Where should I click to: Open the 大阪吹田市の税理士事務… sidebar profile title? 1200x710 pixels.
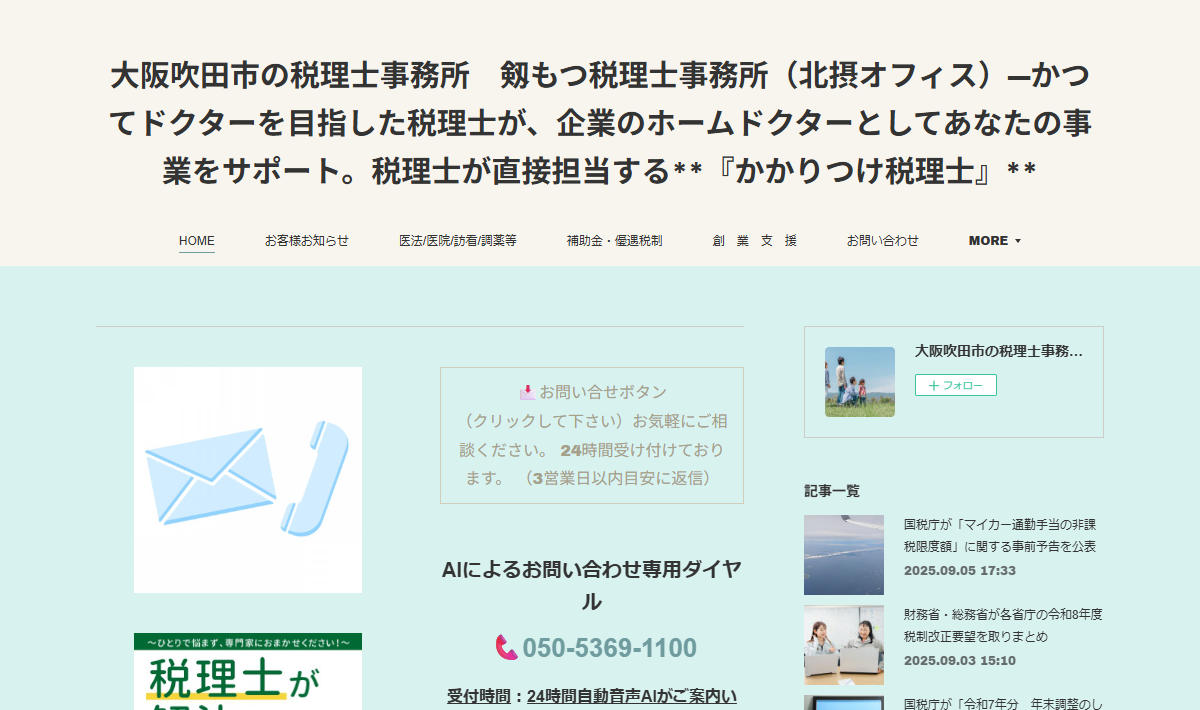pyautogui.click(x=999, y=351)
